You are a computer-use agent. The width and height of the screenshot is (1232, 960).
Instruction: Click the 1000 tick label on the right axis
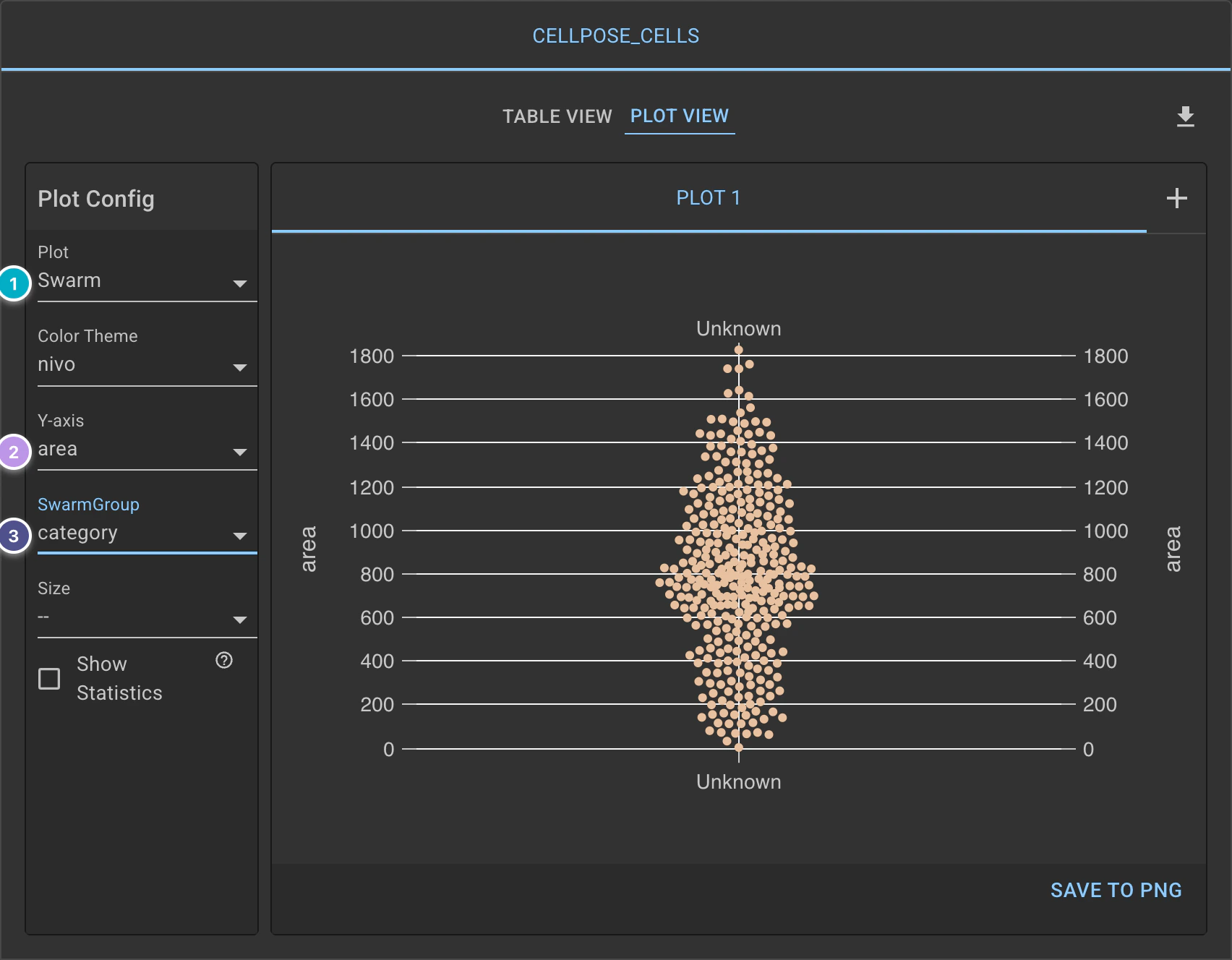[x=1105, y=531]
